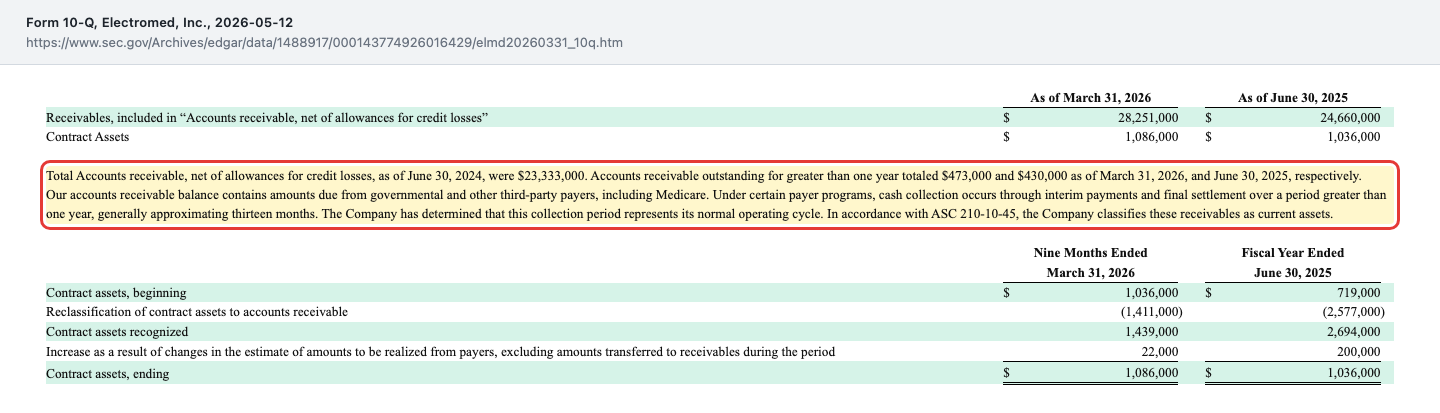Screen dimensions: 1440x413
Task: Select the Contract assets, beginning row label
Action: [116, 293]
